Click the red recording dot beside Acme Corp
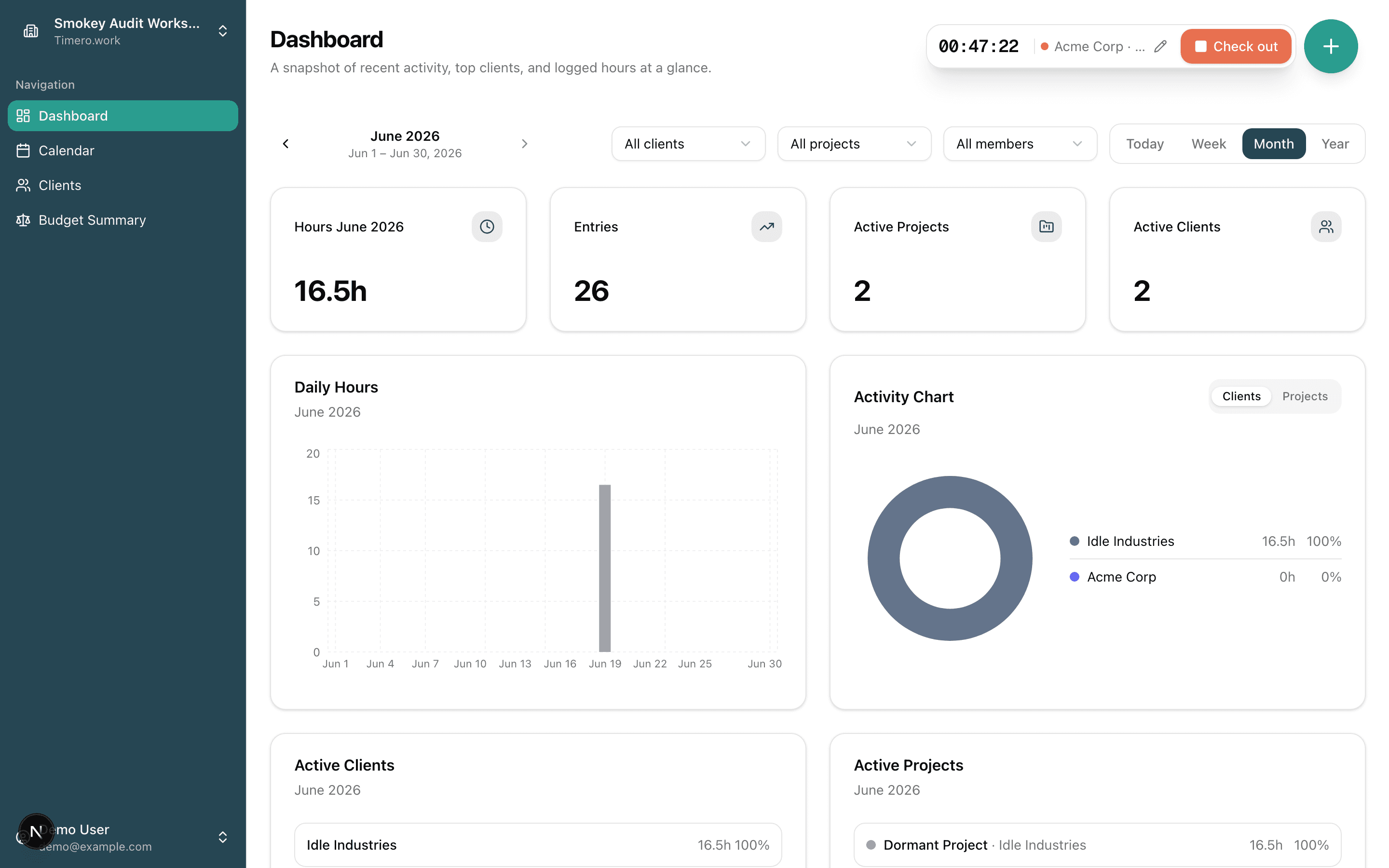 1045,46
